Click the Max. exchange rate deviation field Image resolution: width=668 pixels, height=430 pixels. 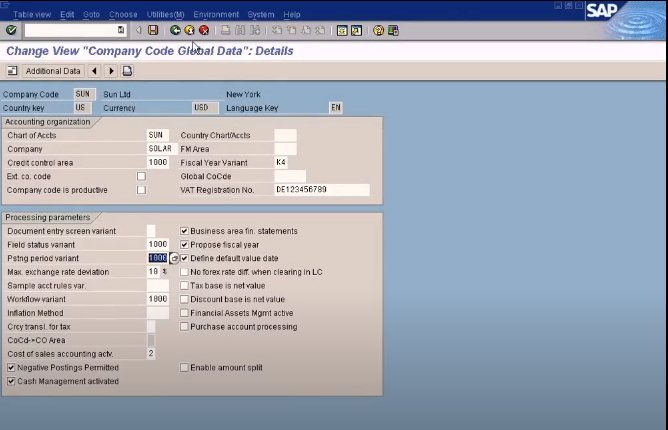point(153,271)
